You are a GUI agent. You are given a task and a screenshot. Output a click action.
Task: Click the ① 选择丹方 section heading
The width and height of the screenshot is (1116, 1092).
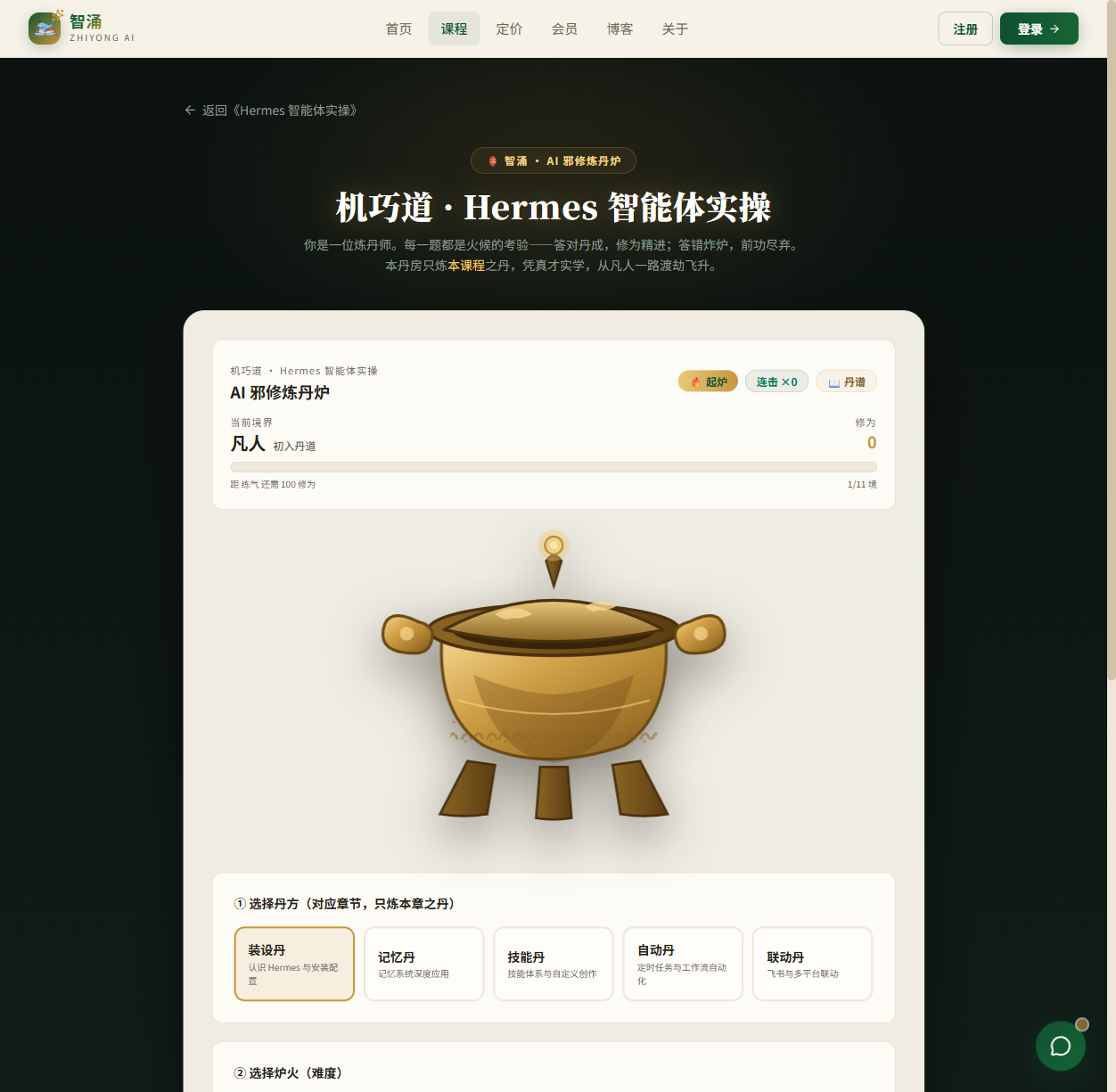[344, 904]
